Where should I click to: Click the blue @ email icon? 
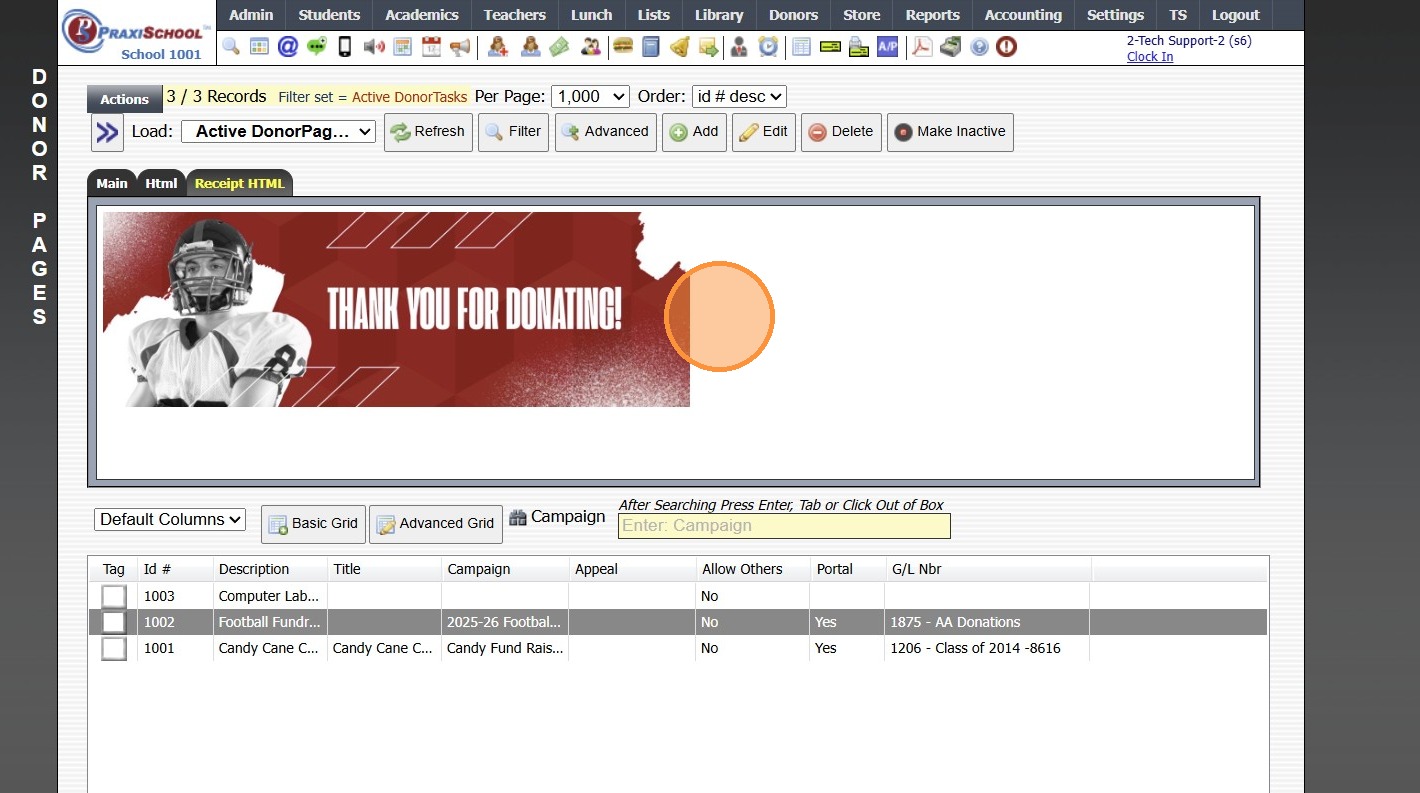tap(288, 46)
